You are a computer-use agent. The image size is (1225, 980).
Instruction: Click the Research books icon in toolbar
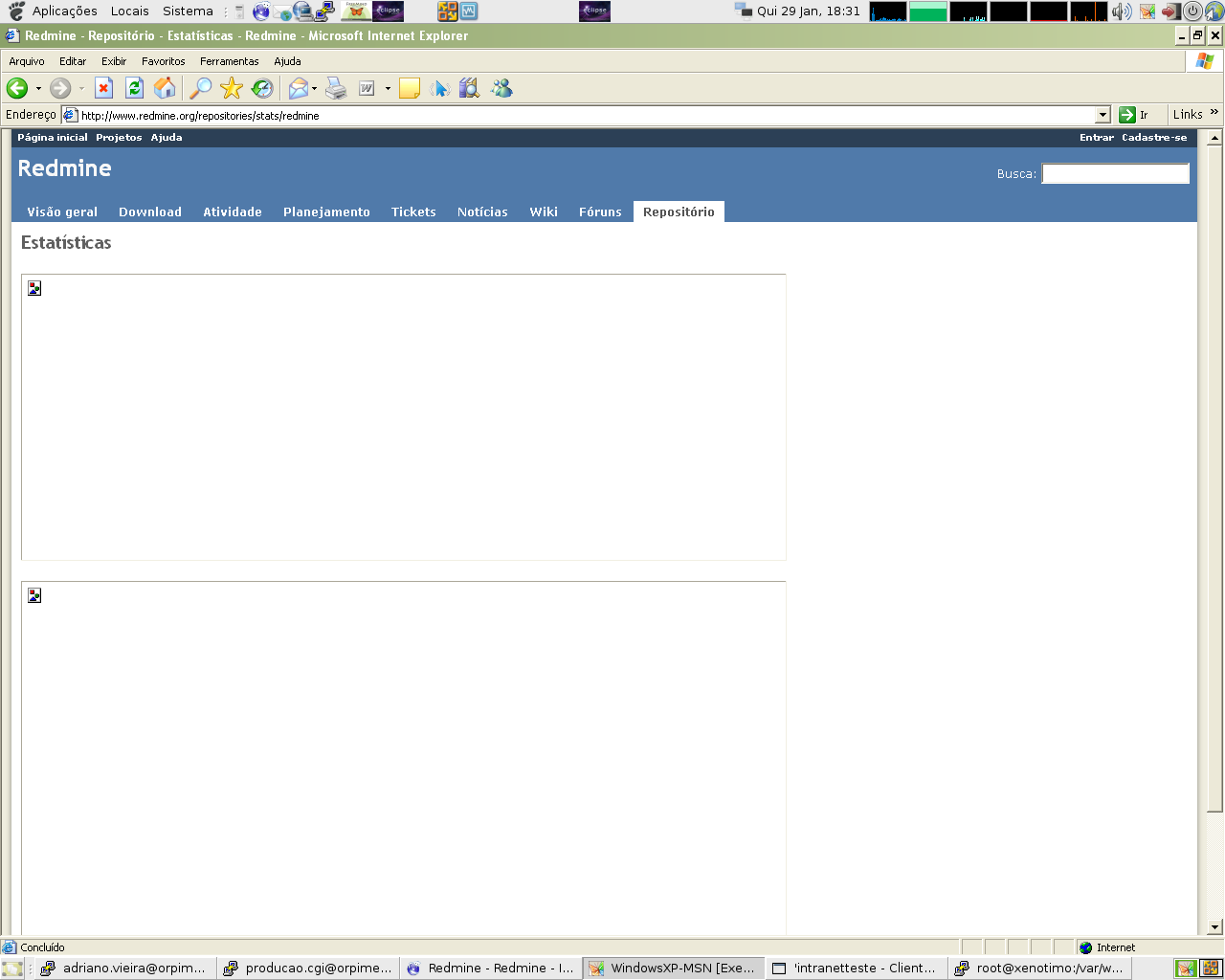[469, 88]
